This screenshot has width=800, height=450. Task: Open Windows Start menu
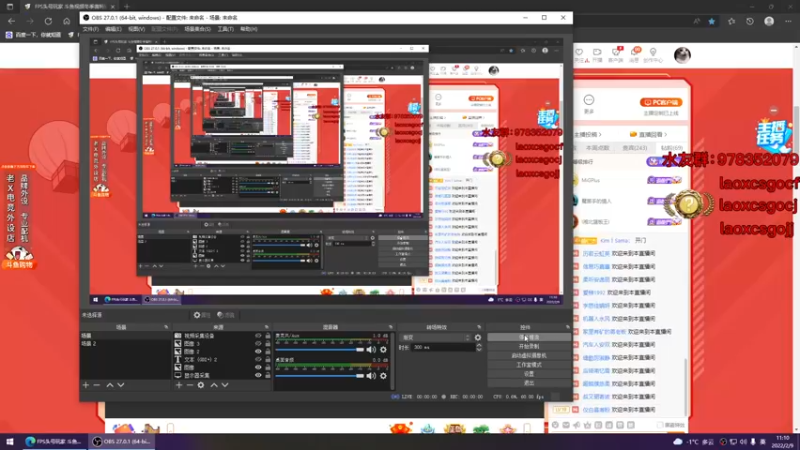pos(9,441)
